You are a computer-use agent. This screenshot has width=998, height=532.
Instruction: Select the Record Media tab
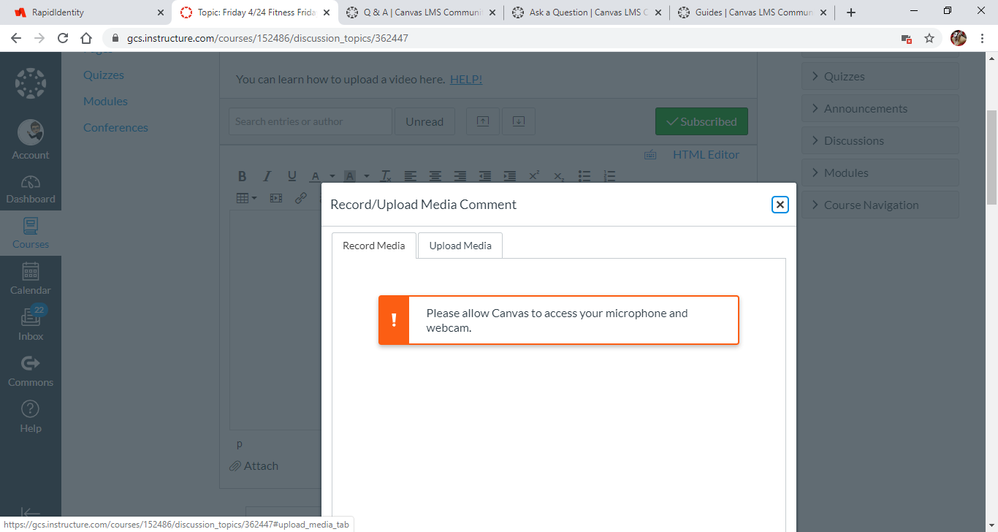[374, 246]
